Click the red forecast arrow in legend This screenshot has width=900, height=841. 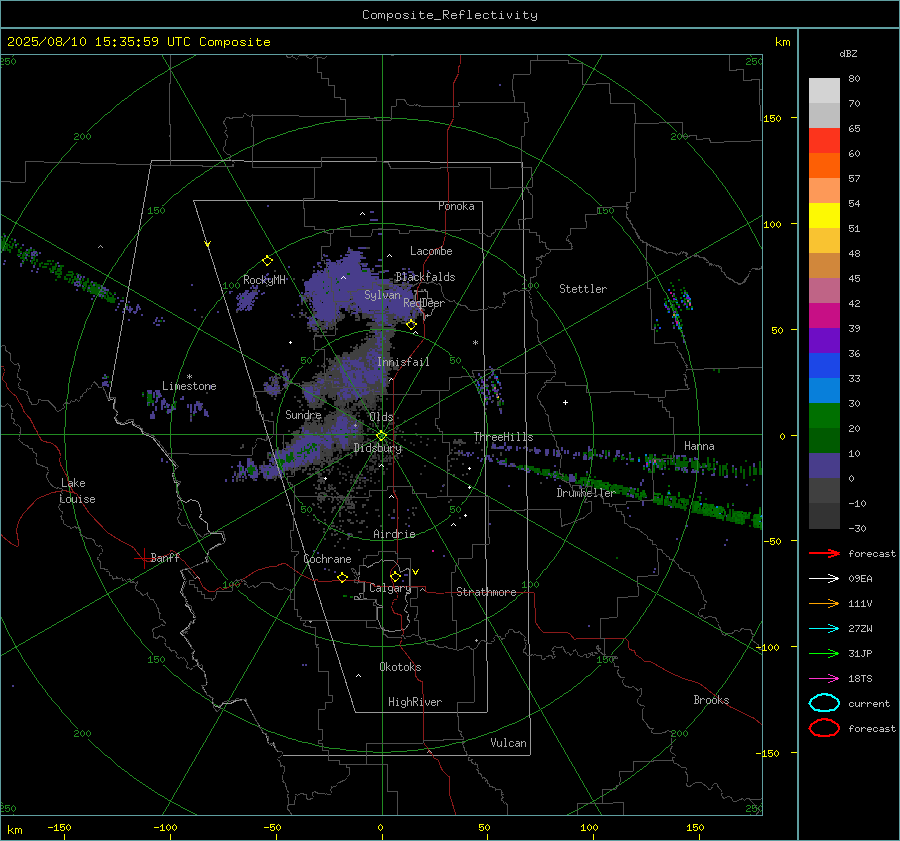pyautogui.click(x=824, y=553)
